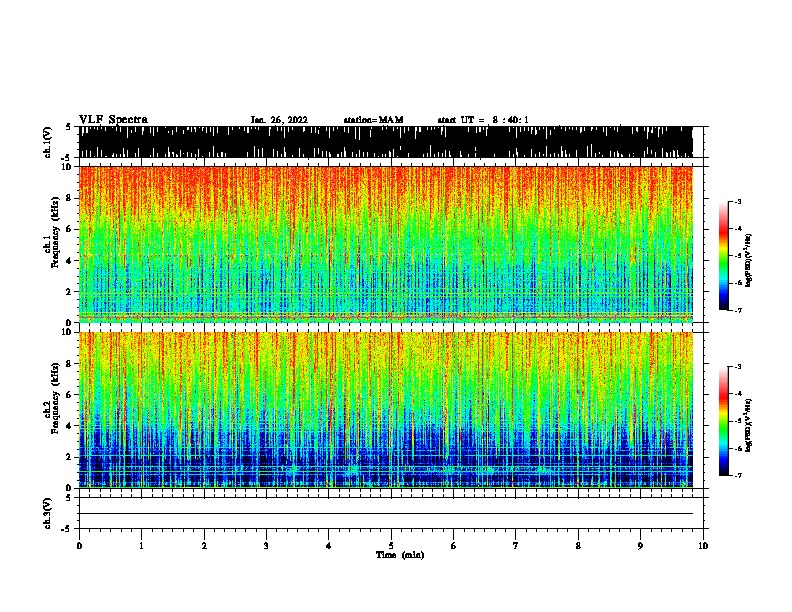Click time axis tick label "9"
Image resolution: width=792 pixels, height=612 pixels.
640,546
